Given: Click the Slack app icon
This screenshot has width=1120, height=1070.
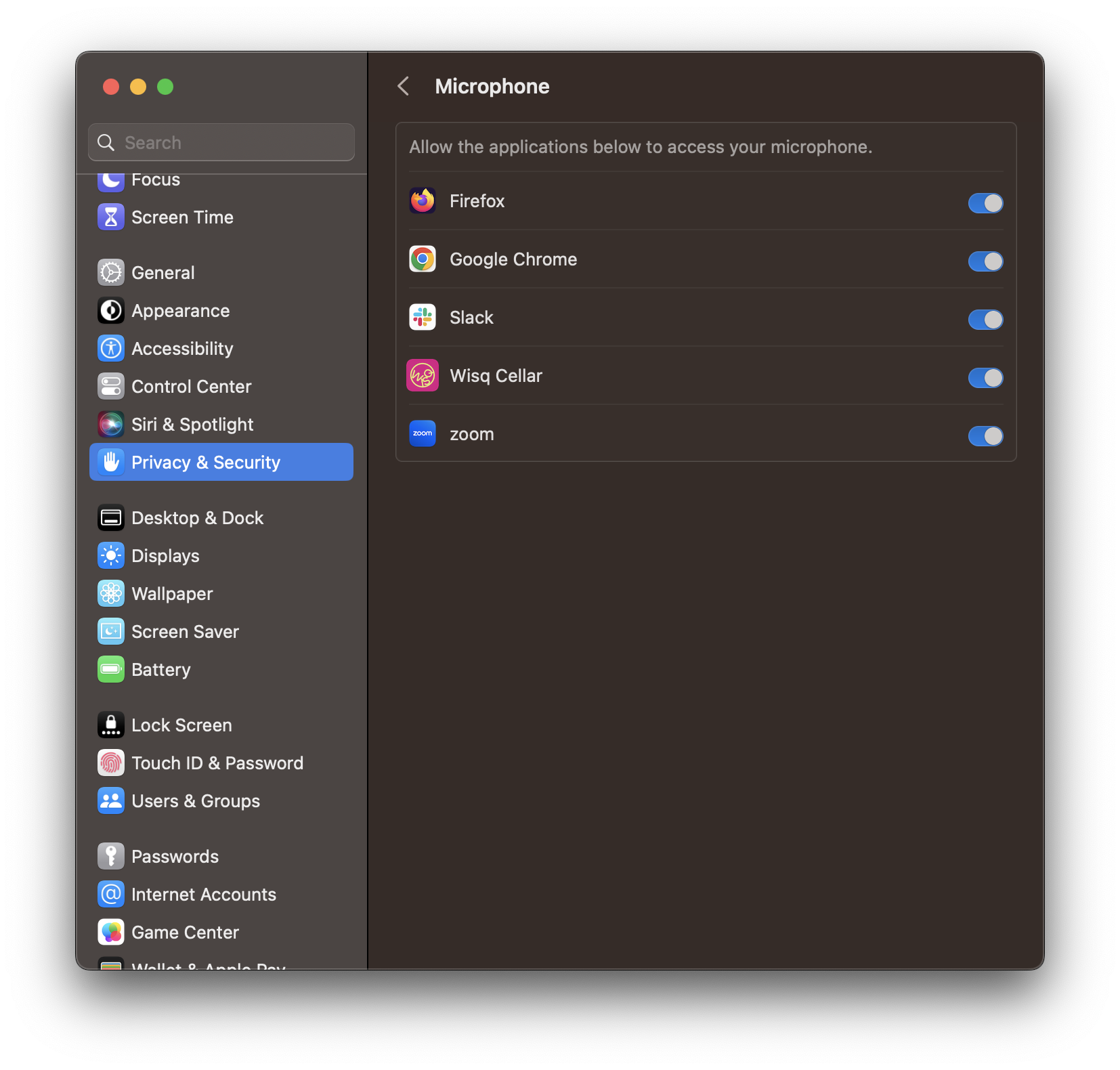Looking at the screenshot, I should pyautogui.click(x=422, y=317).
